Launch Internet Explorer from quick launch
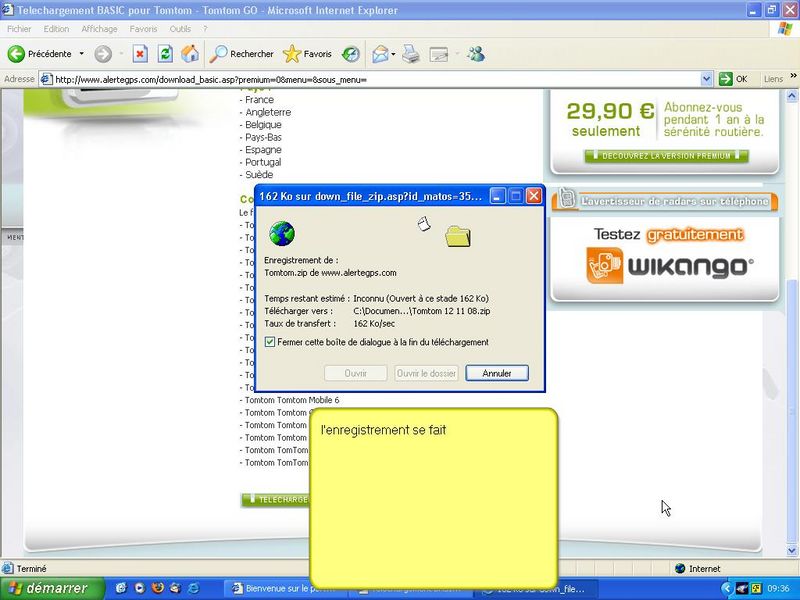Screen dimensions: 800x600 194,588
